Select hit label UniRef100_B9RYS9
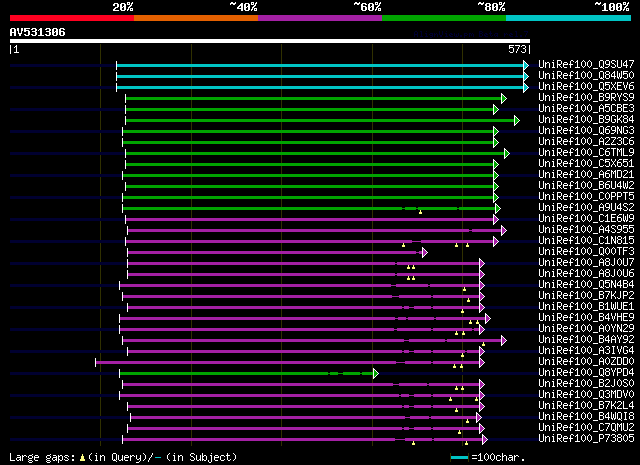Screen dimensions: 640x465 (x=586, y=97)
